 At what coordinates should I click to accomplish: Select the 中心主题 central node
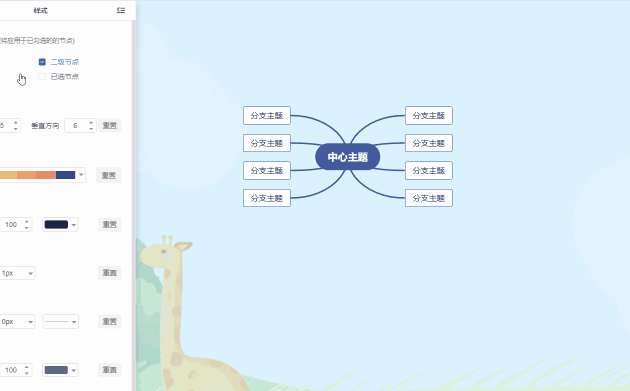(348, 157)
